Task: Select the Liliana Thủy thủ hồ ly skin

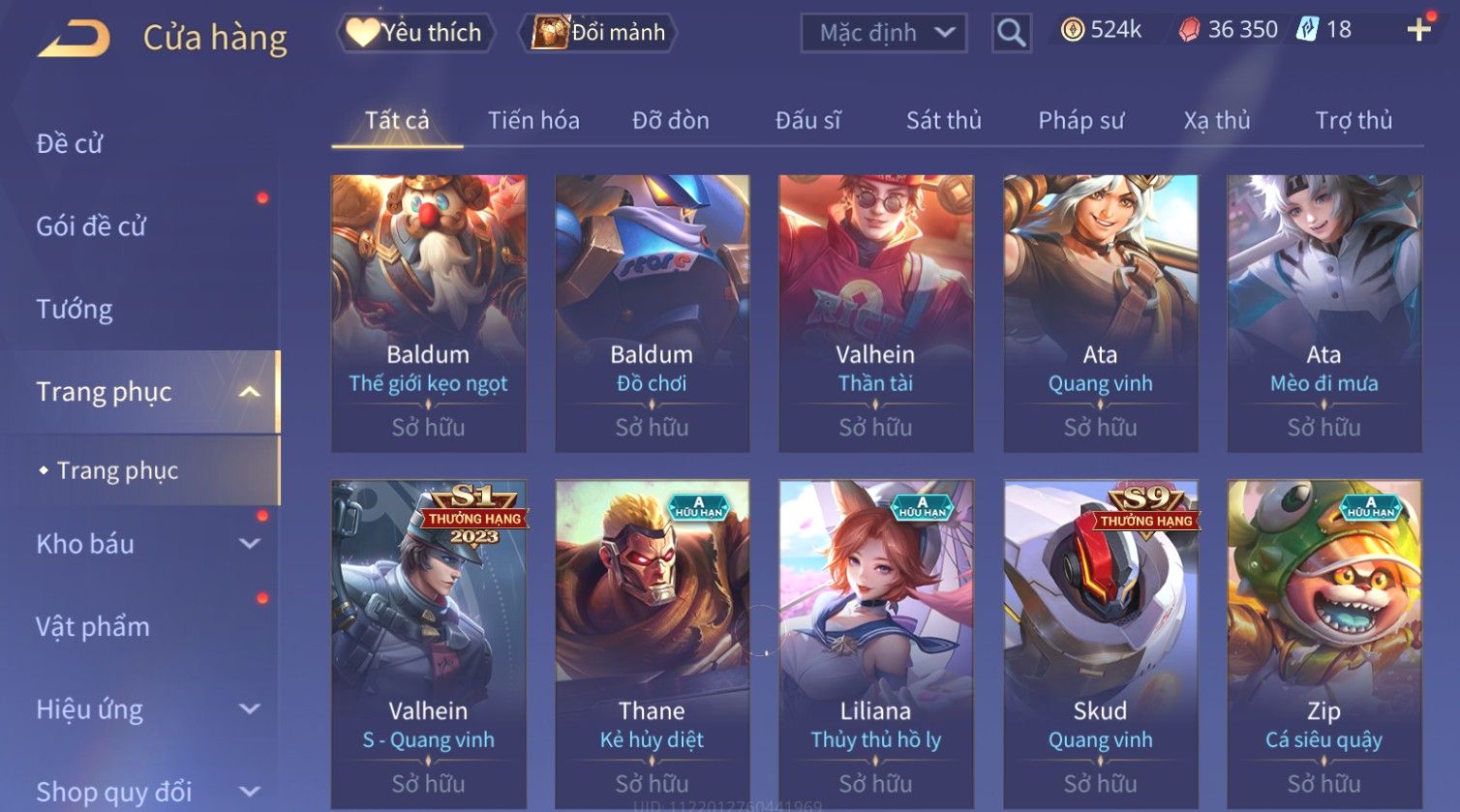Action: tap(876, 644)
